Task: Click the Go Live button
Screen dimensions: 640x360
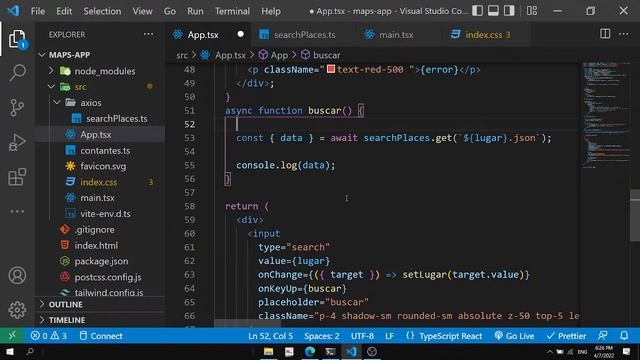Action: (514, 336)
